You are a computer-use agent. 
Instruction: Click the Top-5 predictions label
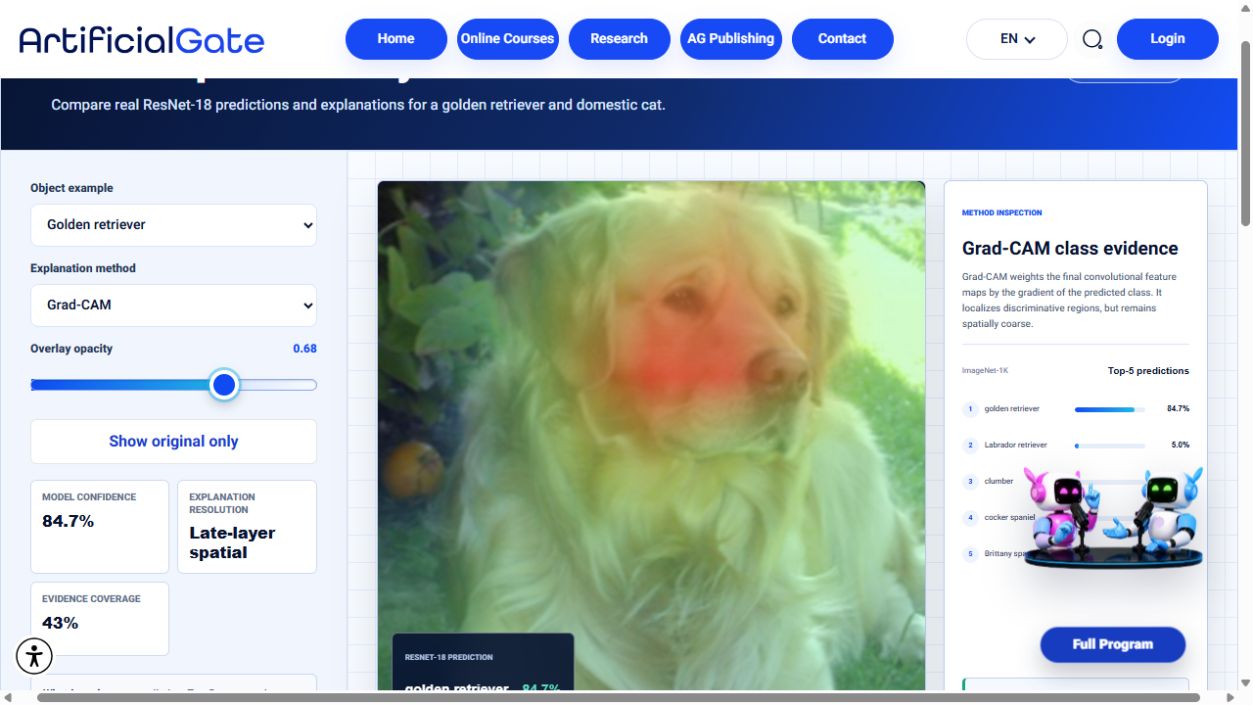(x=1148, y=371)
